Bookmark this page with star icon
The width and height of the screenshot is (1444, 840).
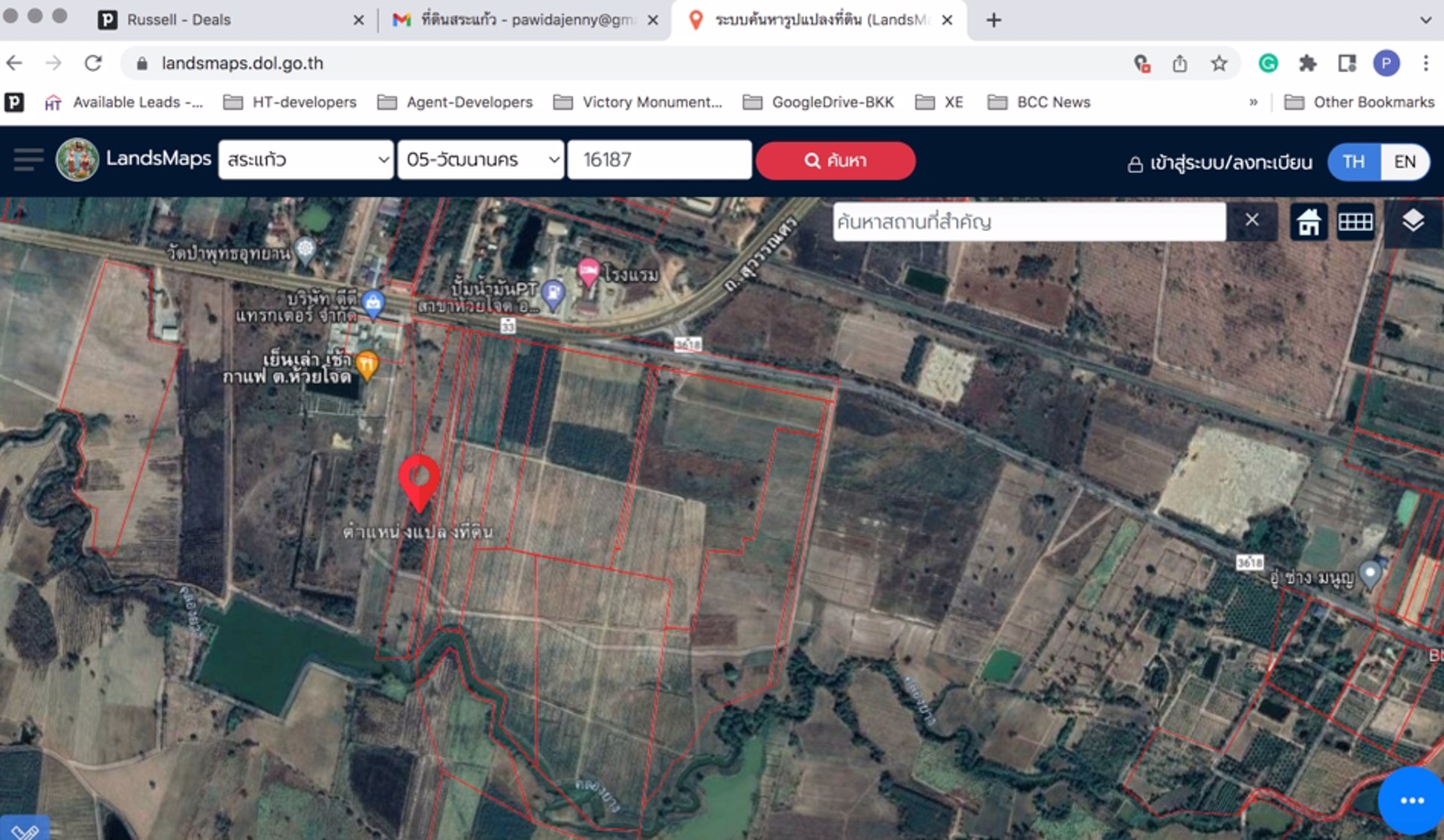click(x=1219, y=64)
